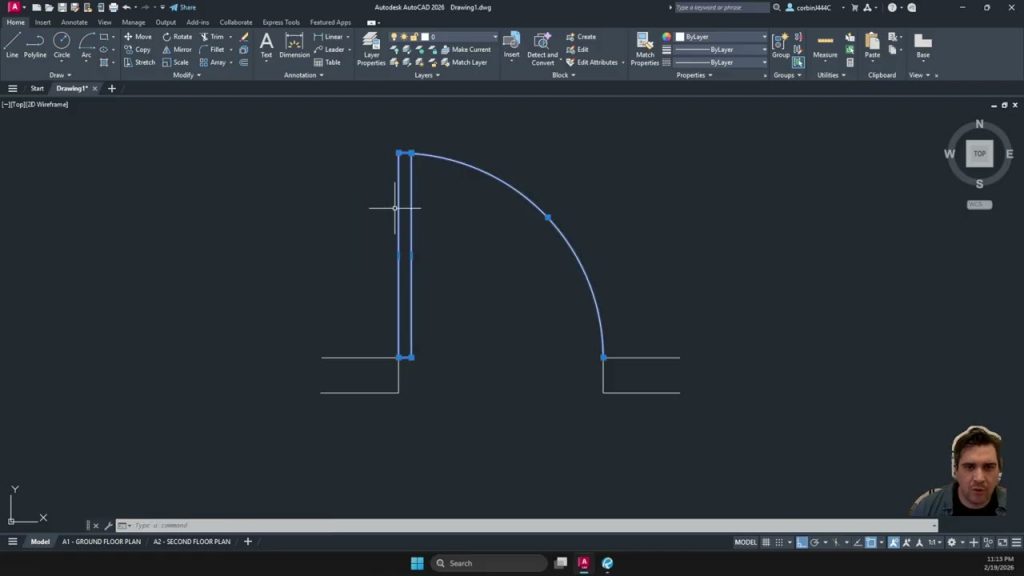Click into the command line input field

pyautogui.click(x=500, y=525)
